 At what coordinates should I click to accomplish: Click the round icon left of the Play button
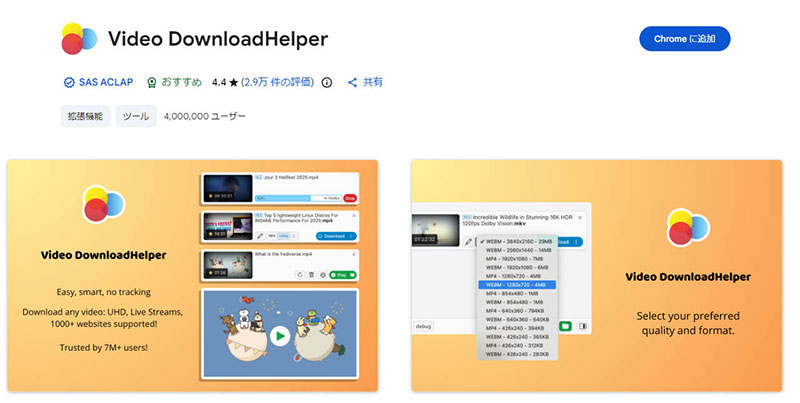click(x=323, y=275)
